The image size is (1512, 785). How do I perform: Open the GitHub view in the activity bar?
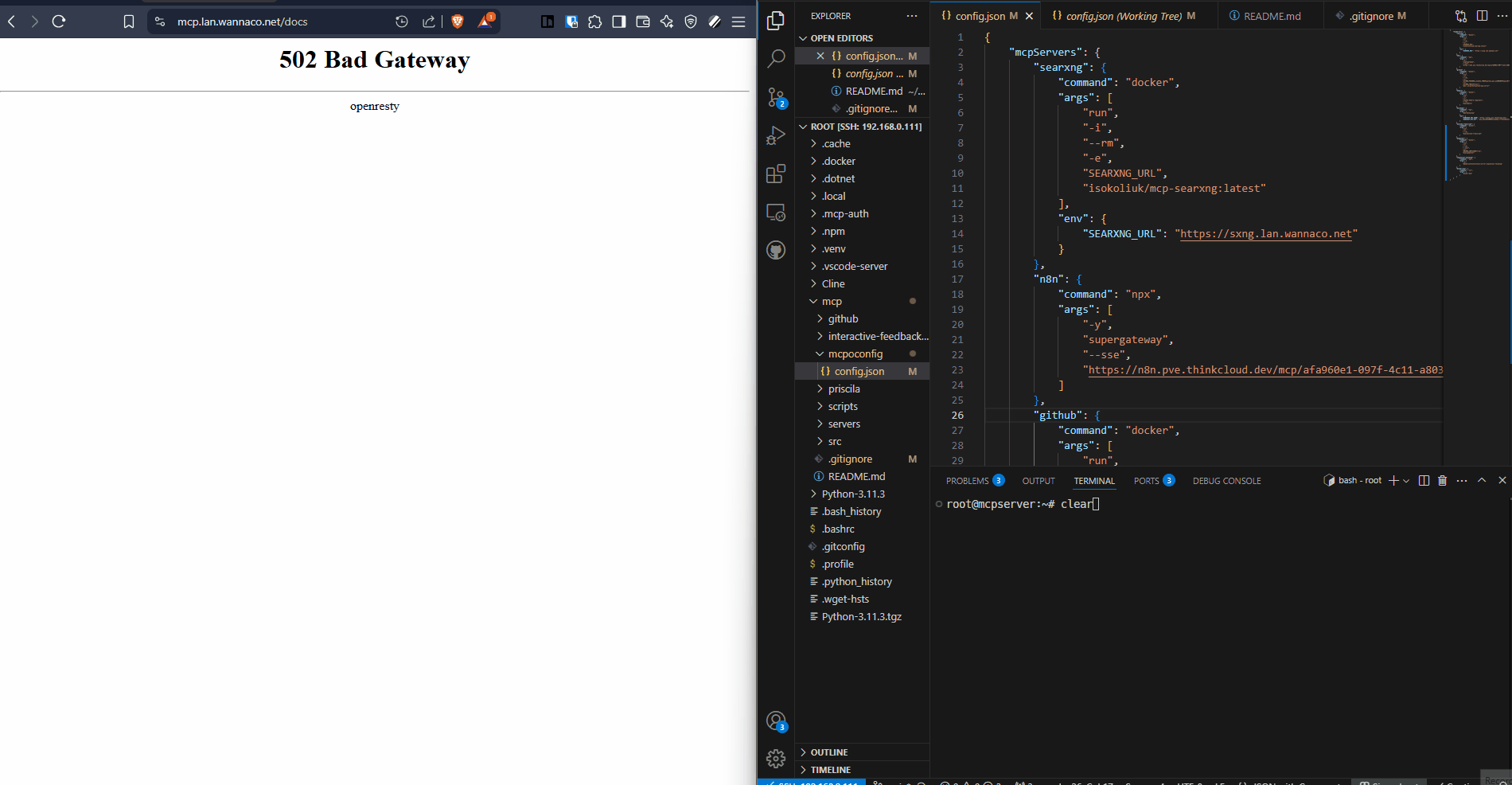click(776, 250)
